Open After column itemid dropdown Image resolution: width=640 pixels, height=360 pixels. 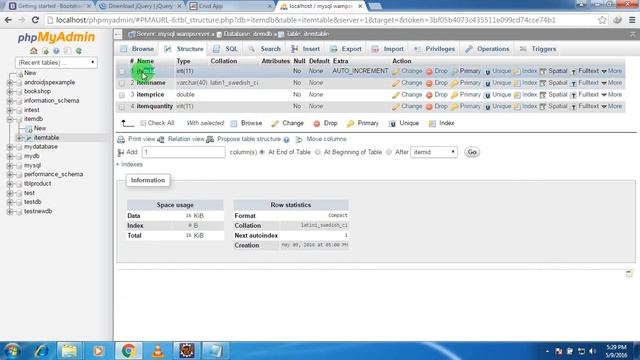tap(434, 152)
